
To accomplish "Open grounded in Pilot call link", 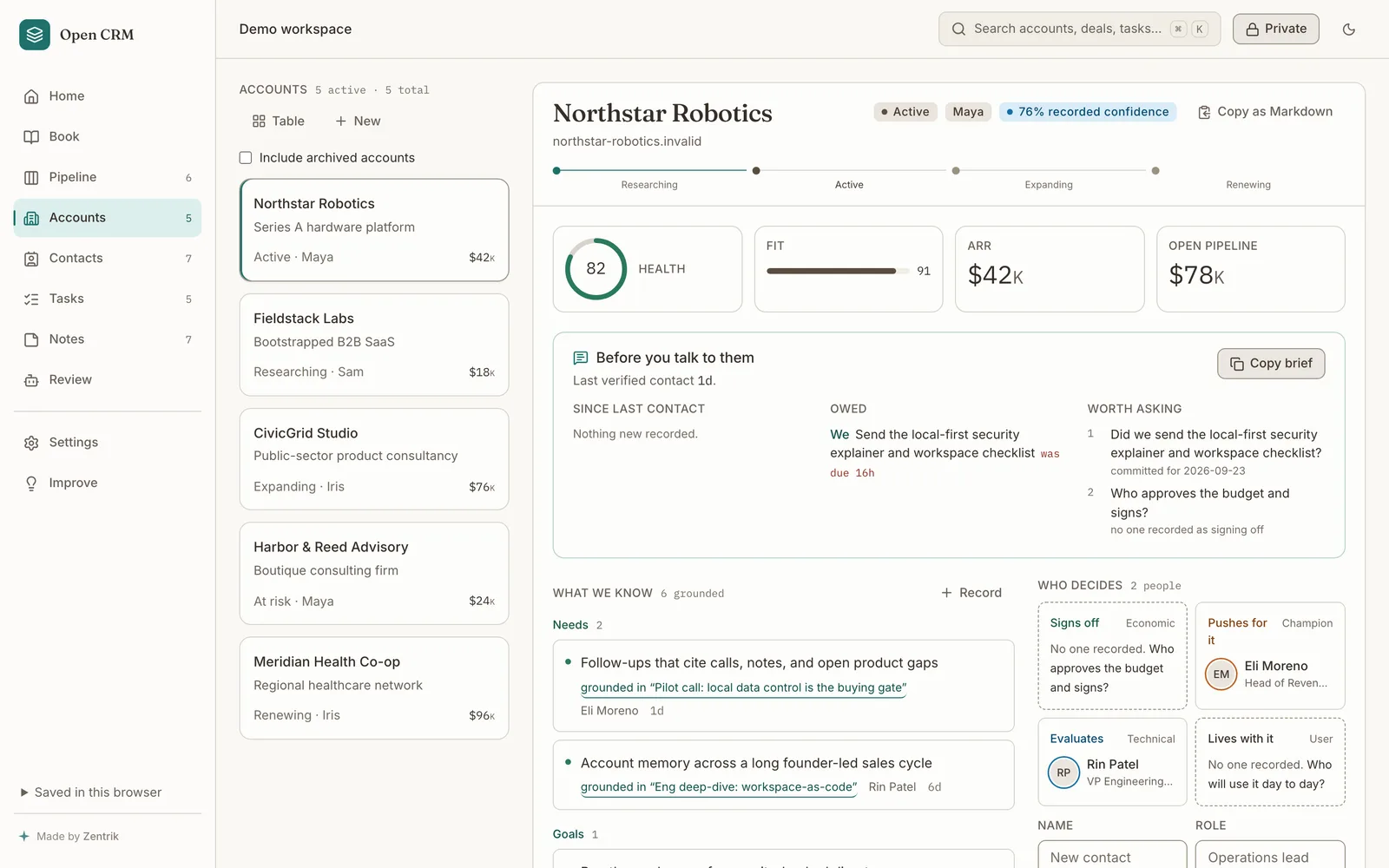I will (x=743, y=687).
